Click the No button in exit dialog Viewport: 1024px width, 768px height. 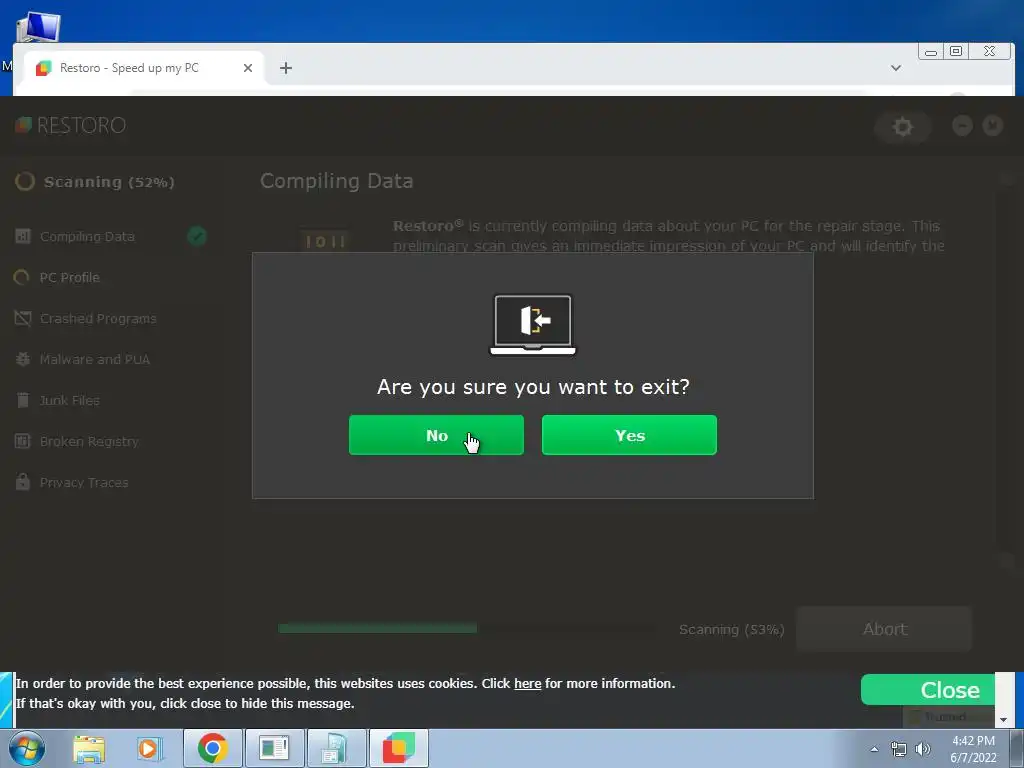tap(436, 435)
